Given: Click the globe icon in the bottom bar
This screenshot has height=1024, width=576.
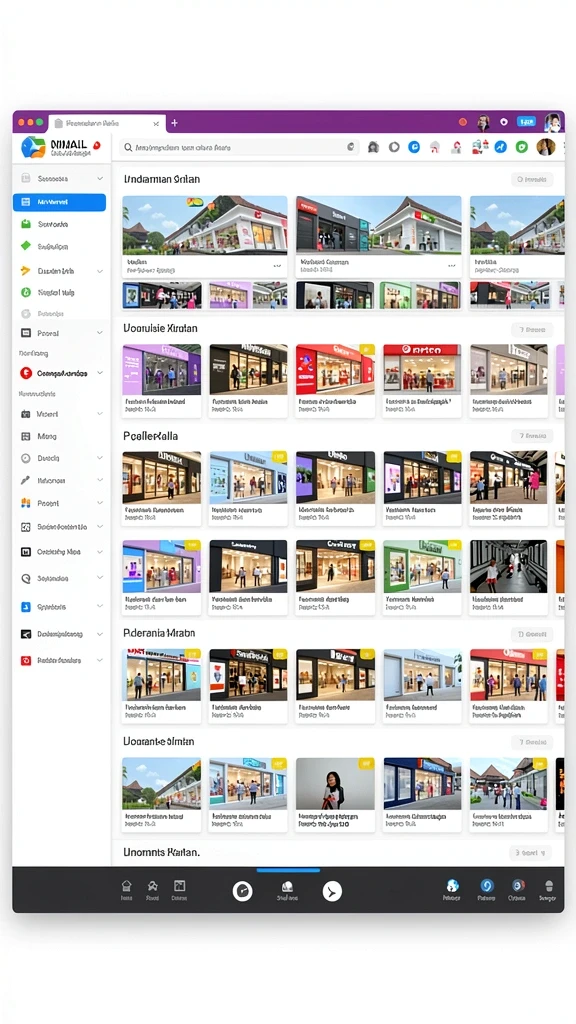Looking at the screenshot, I should click(452, 886).
